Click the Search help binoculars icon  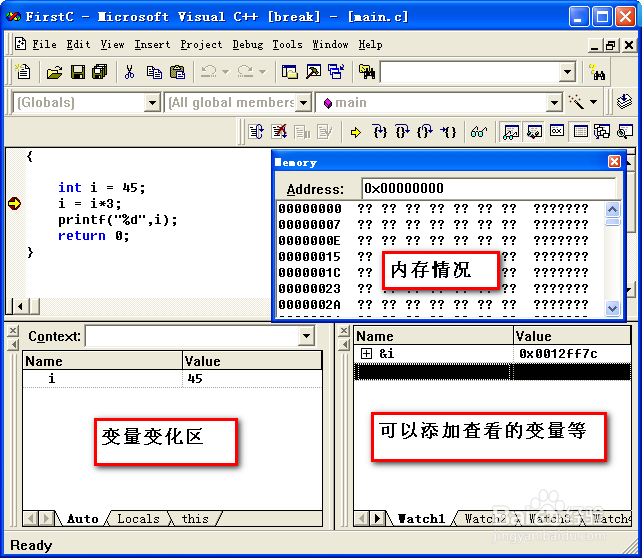[597, 72]
